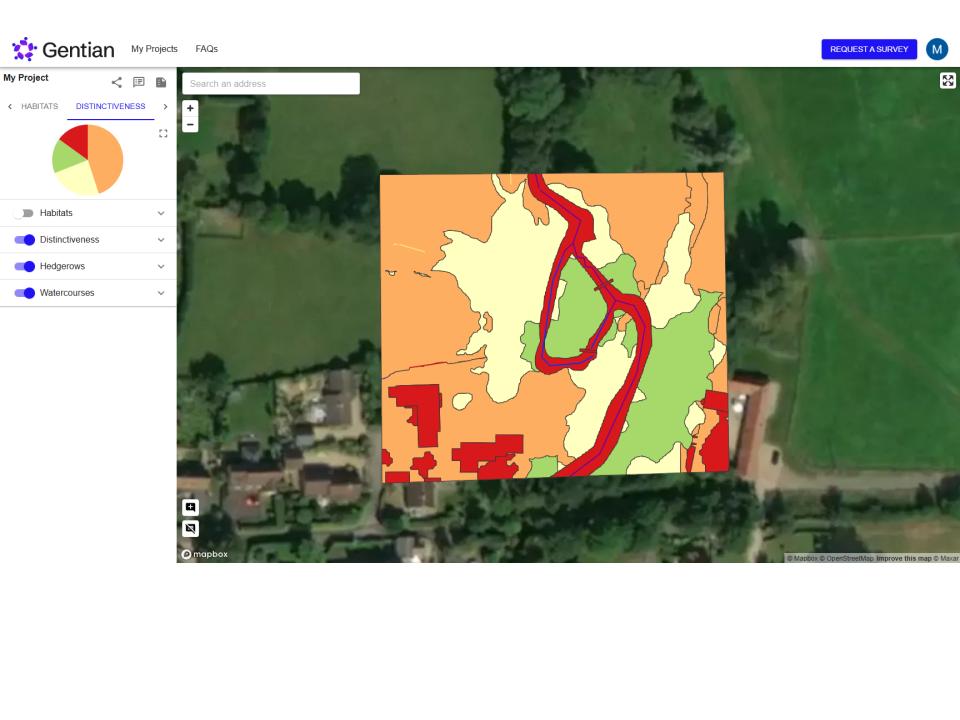Expand the Habitats section chevron

pos(161,213)
